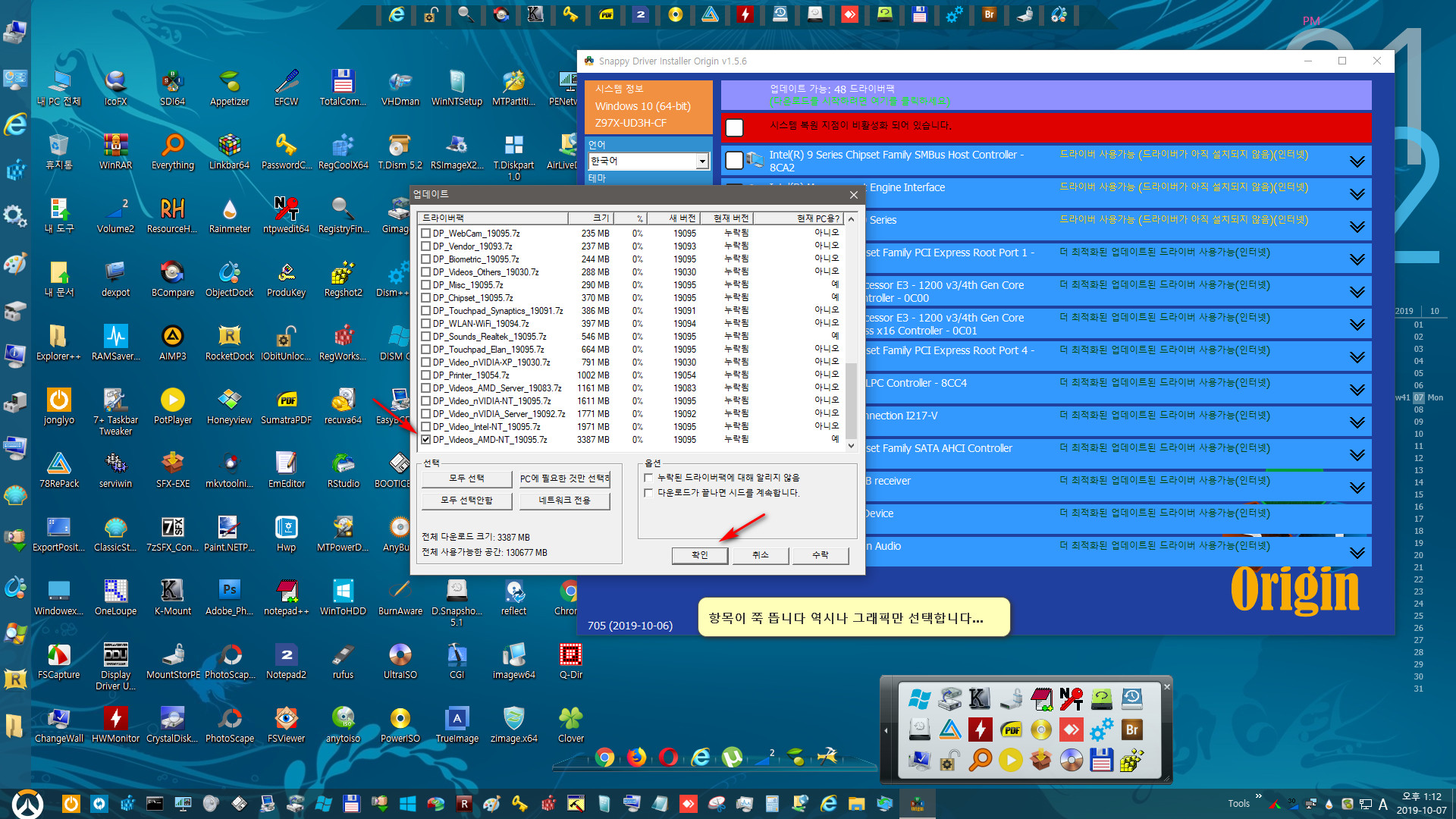Click the 수락 button
Viewport: 1456px width, 819px height.
tap(820, 555)
